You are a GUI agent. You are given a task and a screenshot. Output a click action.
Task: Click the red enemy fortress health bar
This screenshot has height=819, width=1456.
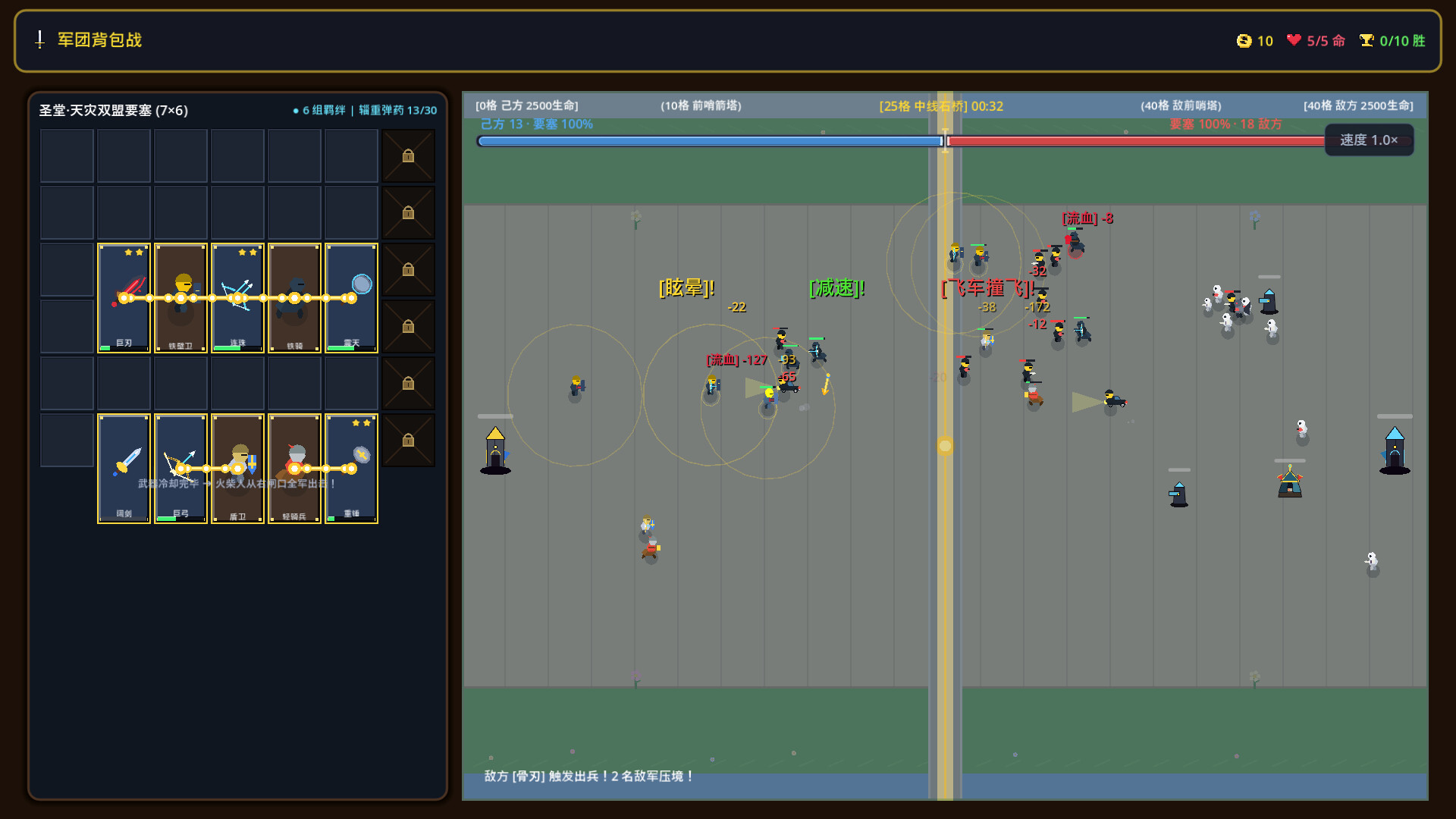(1136, 141)
